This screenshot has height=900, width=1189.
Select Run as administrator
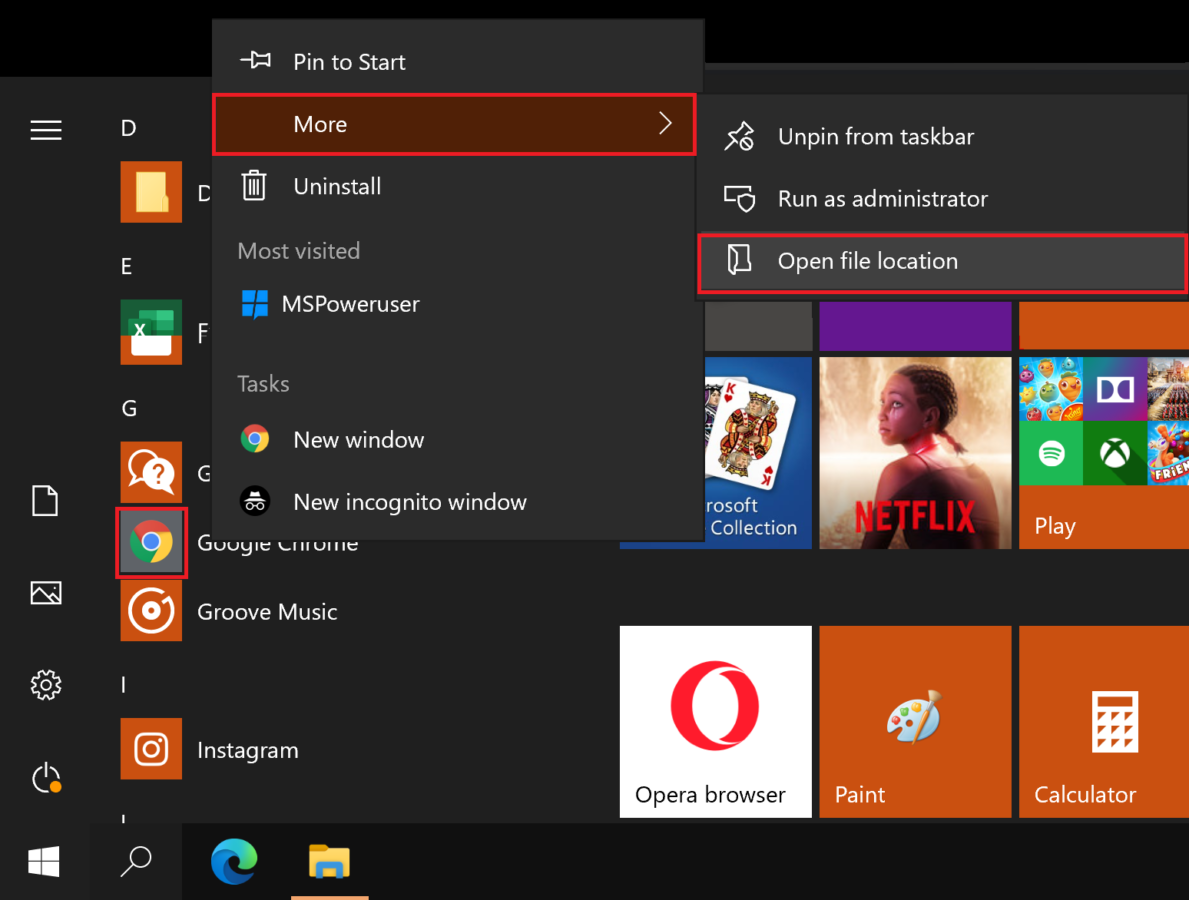(x=882, y=199)
